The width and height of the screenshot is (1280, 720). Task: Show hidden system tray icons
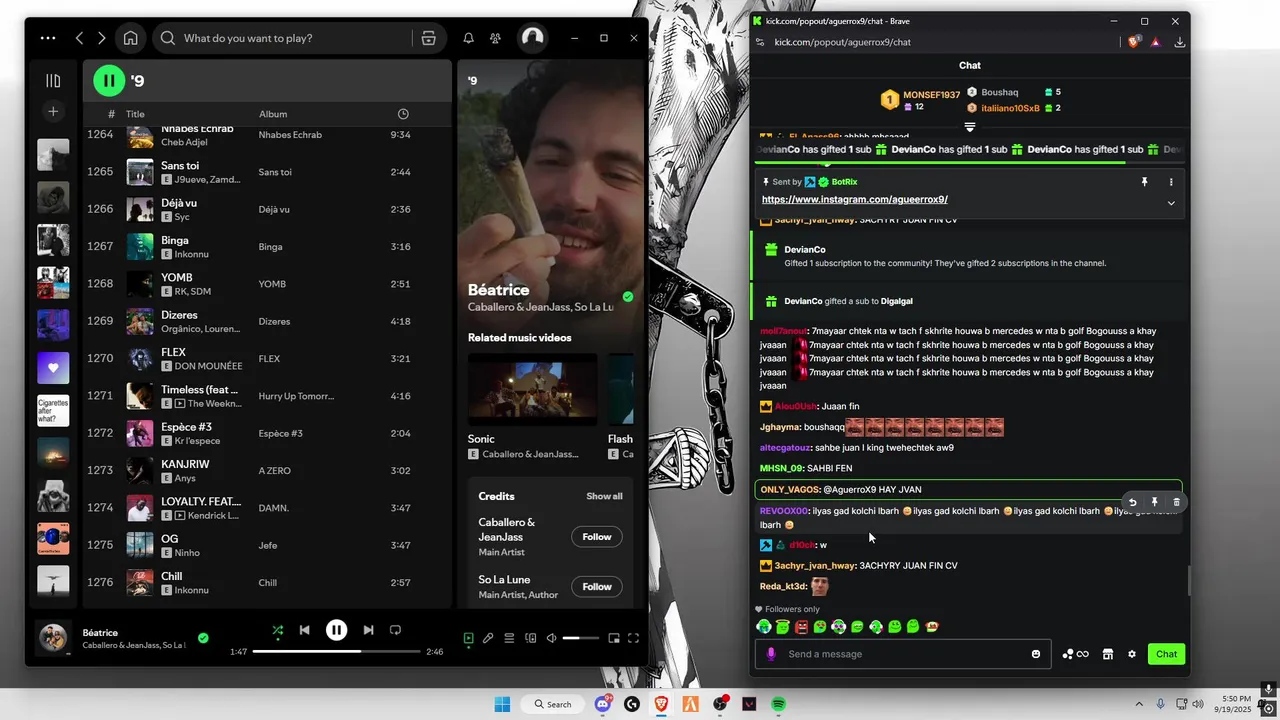pos(1139,704)
